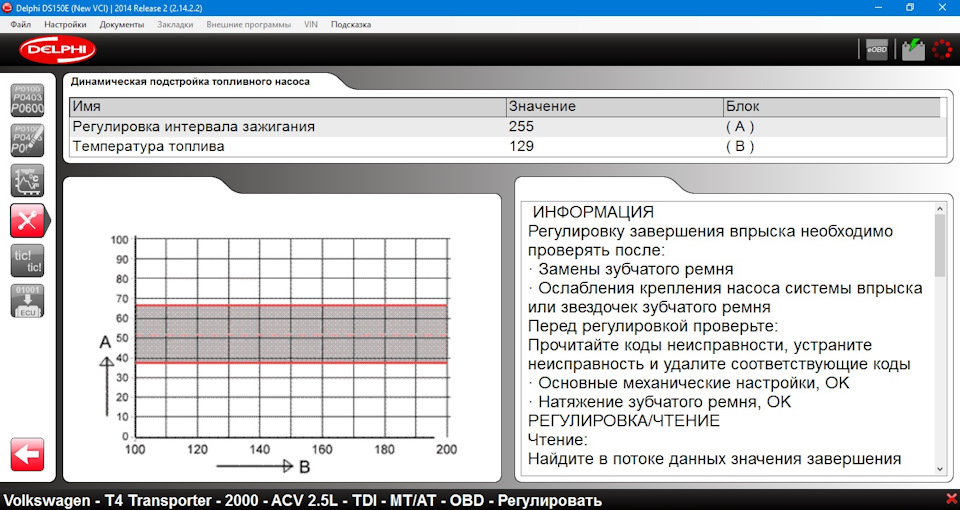Select the adjustment wrench tool icon
The image size is (960, 510).
27,220
